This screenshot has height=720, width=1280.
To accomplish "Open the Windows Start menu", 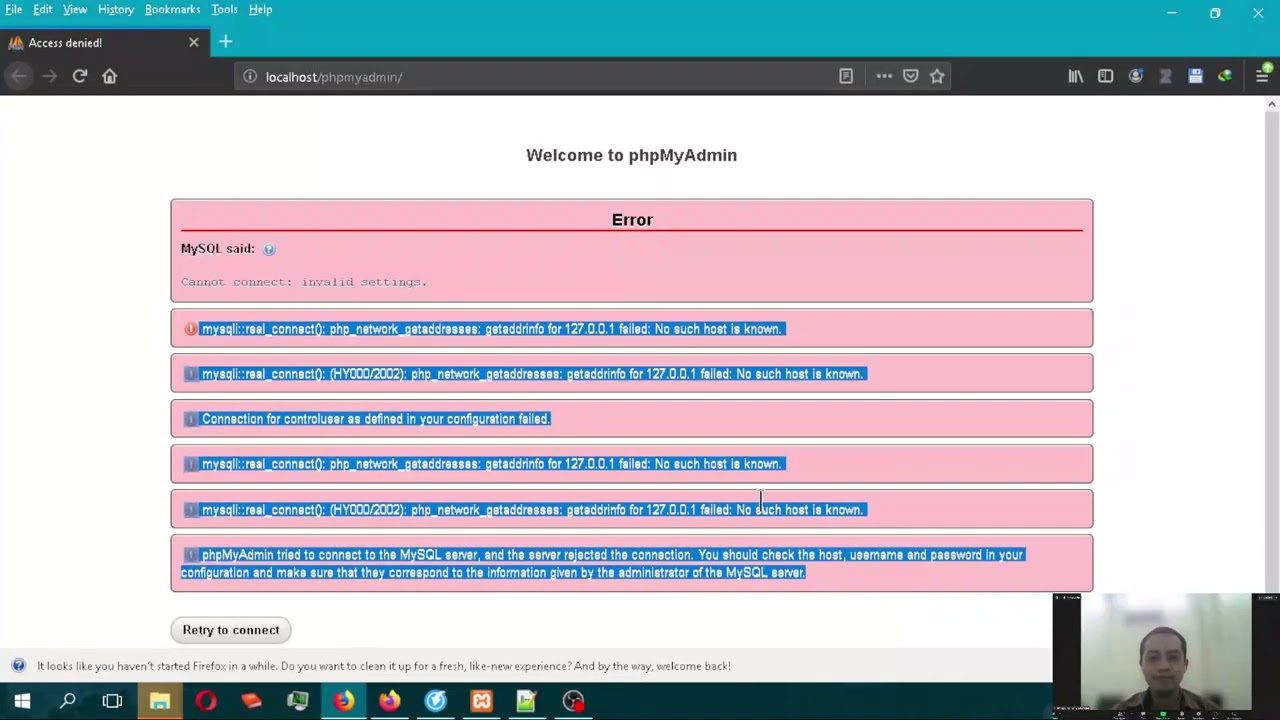I will point(22,701).
